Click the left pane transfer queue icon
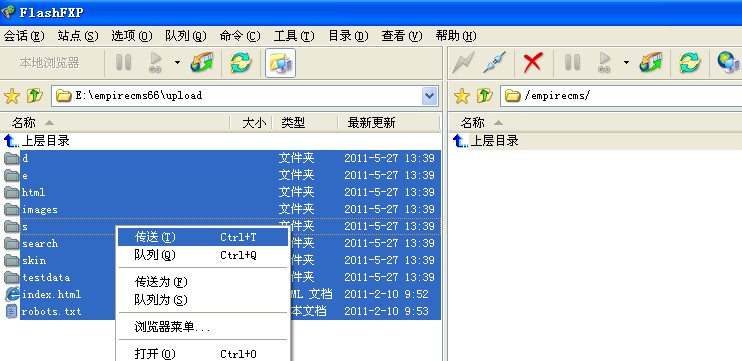The height and width of the screenshot is (361, 742). point(202,62)
